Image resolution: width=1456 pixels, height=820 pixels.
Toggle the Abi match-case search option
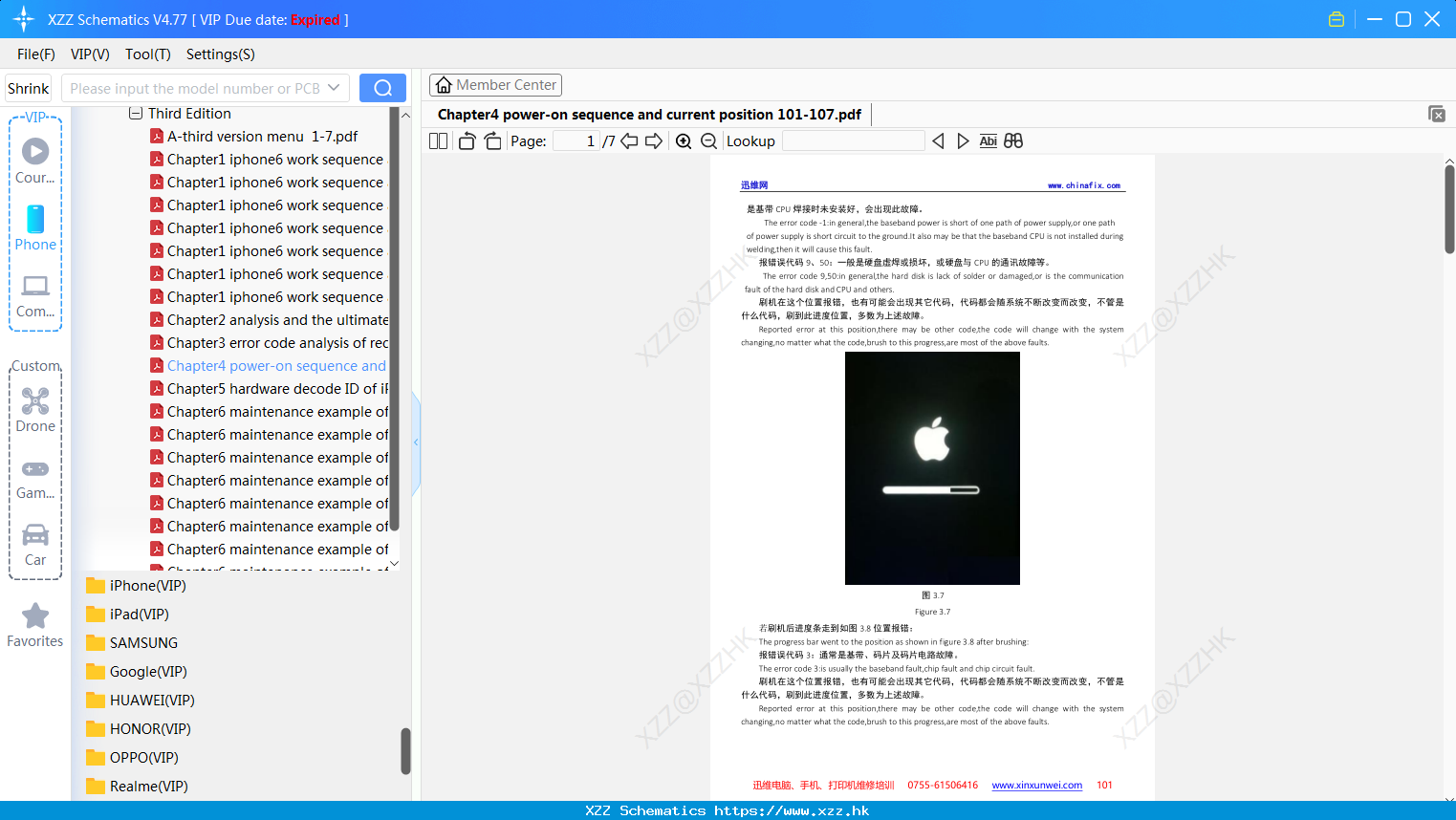pyautogui.click(x=989, y=141)
